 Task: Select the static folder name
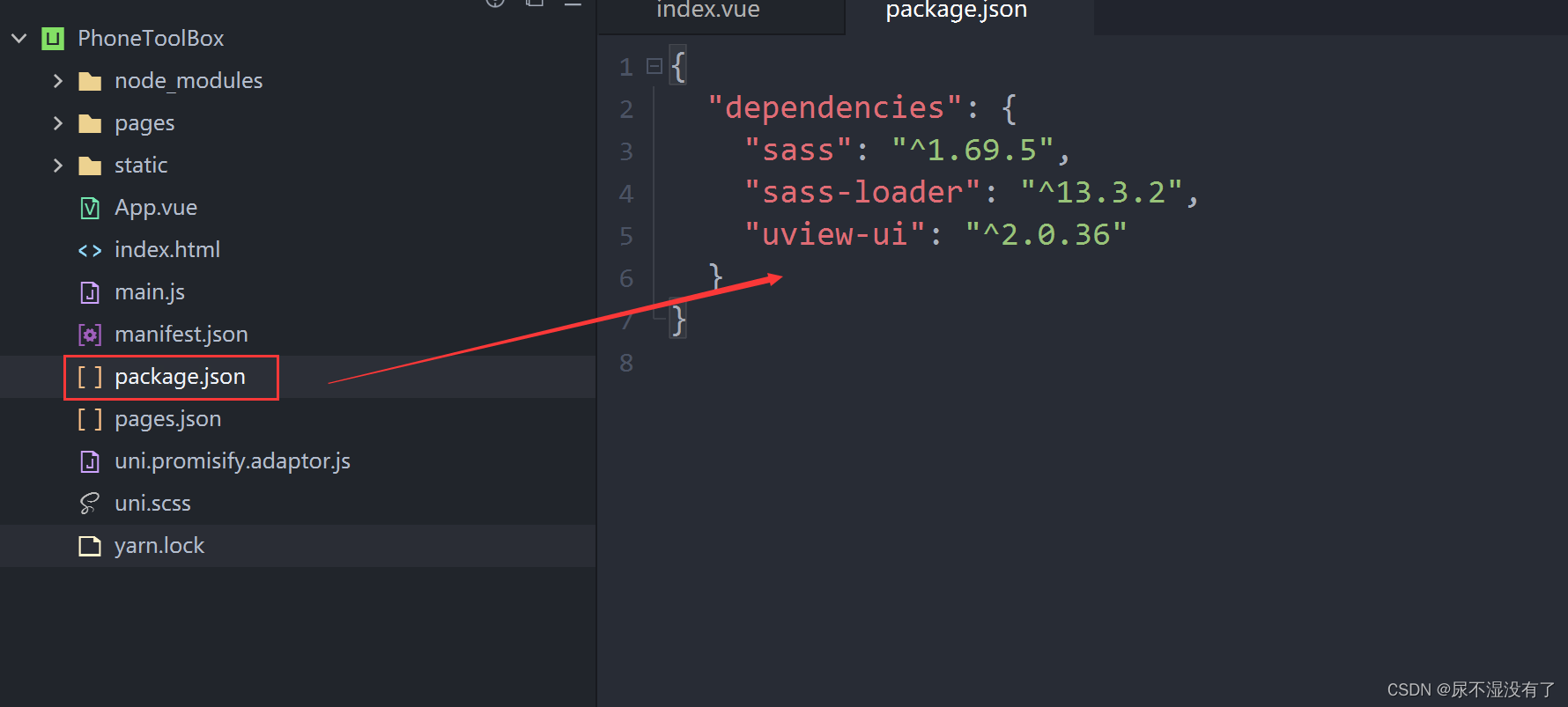[x=141, y=166]
